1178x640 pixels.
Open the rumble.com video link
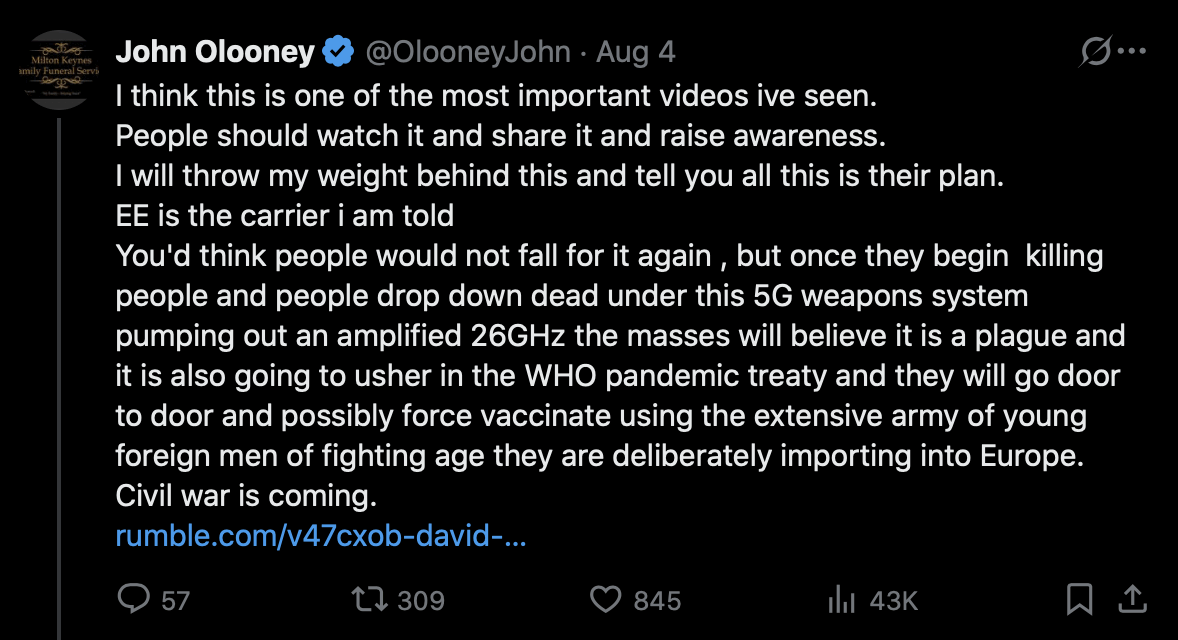[321, 536]
